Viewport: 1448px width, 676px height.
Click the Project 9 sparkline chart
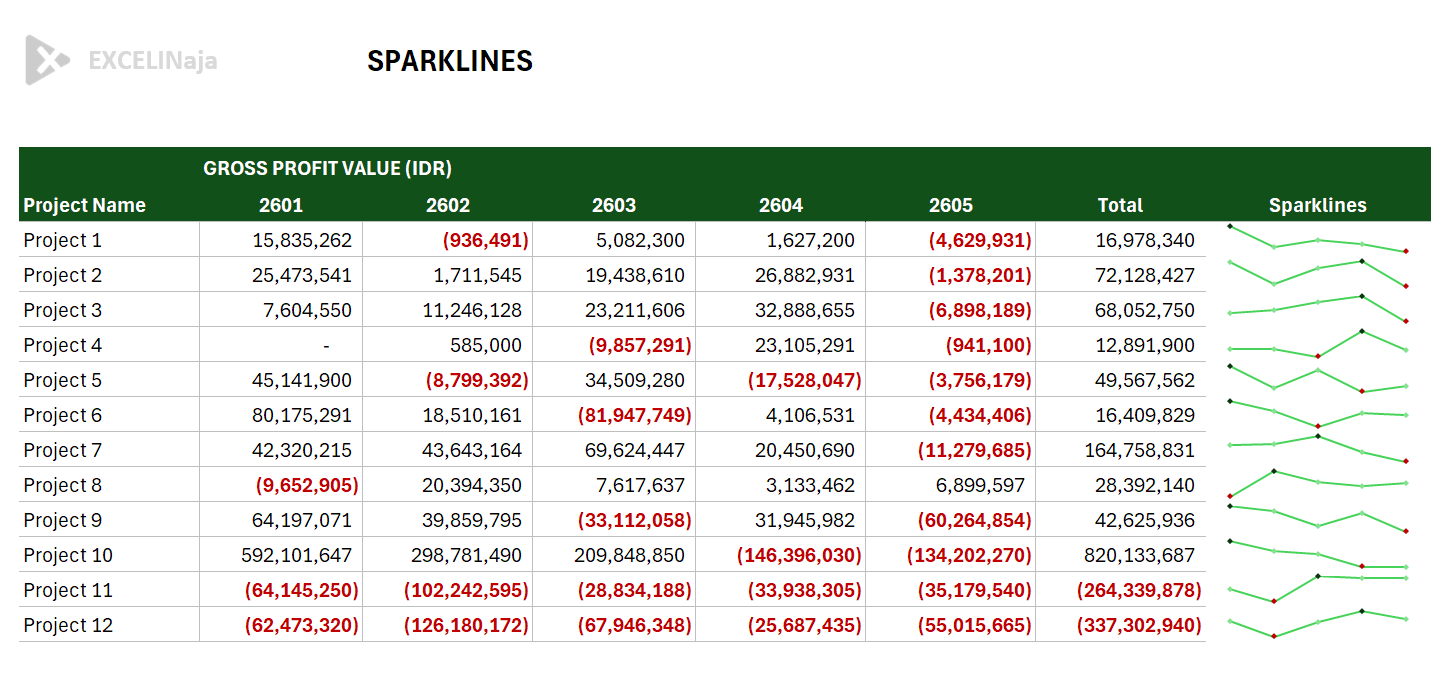tap(1318, 519)
